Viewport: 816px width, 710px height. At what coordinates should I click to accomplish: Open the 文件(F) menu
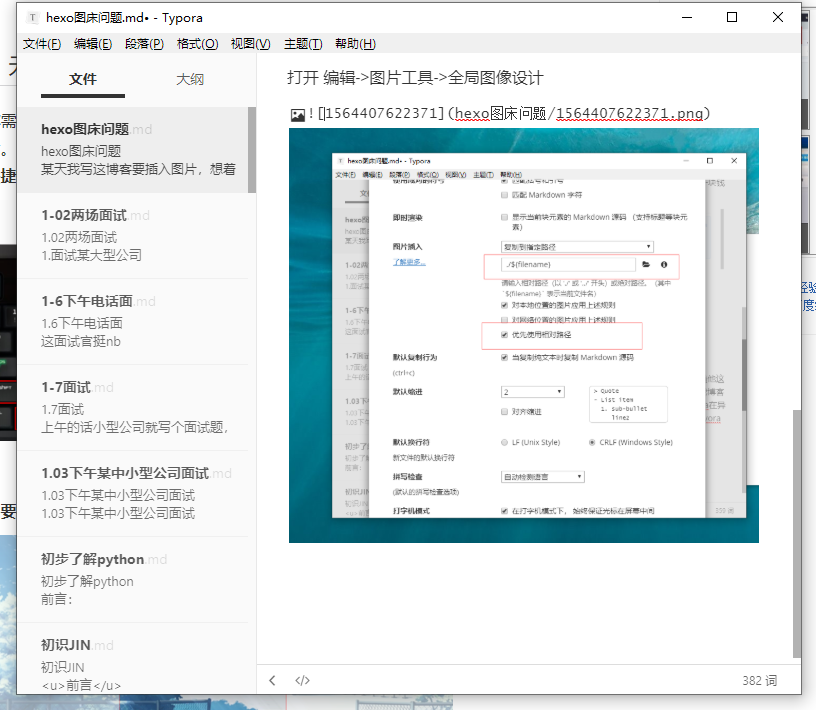pyautogui.click(x=42, y=44)
